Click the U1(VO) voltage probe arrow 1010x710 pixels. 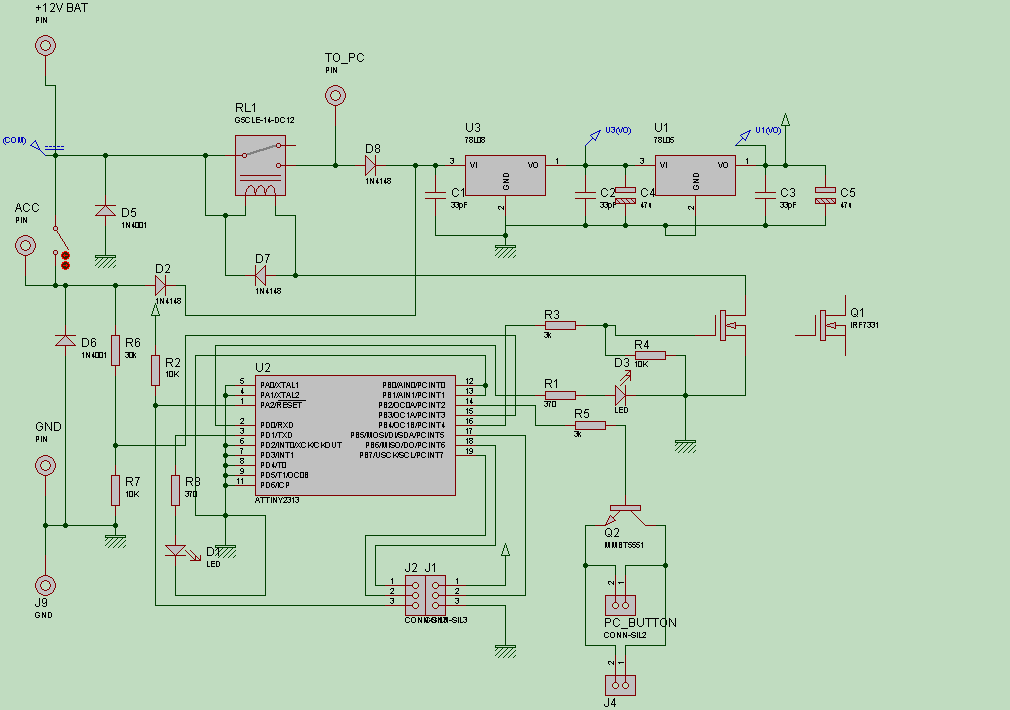coord(743,138)
